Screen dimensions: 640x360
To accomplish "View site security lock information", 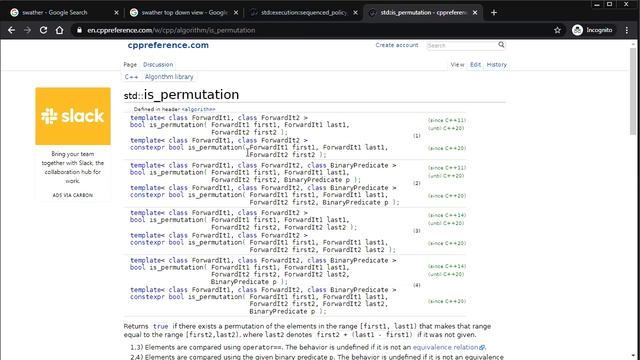I will tap(79, 30).
